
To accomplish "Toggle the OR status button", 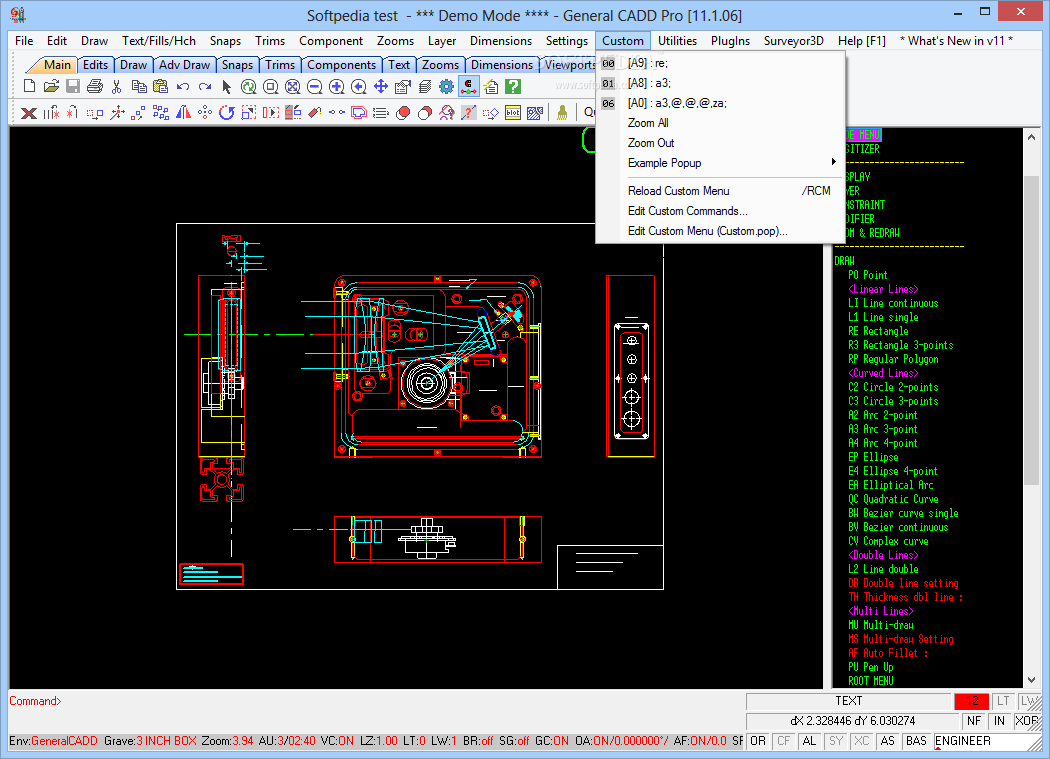I will pyautogui.click(x=758, y=741).
